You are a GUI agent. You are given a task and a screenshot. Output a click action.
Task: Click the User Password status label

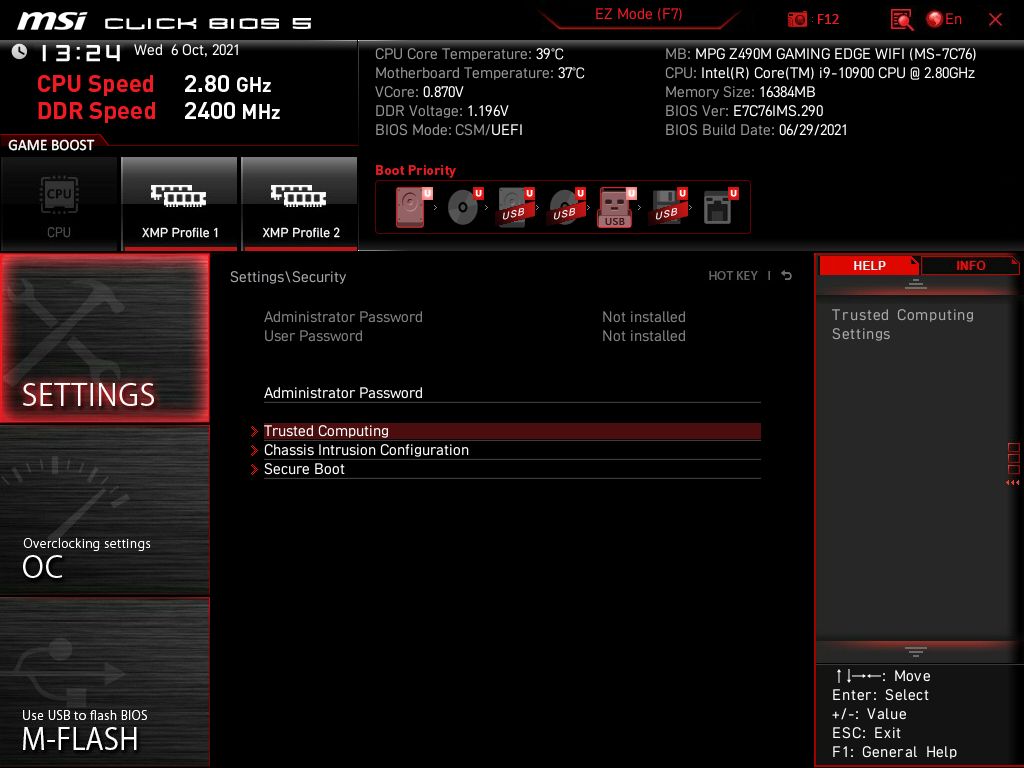pyautogui.click(x=313, y=336)
